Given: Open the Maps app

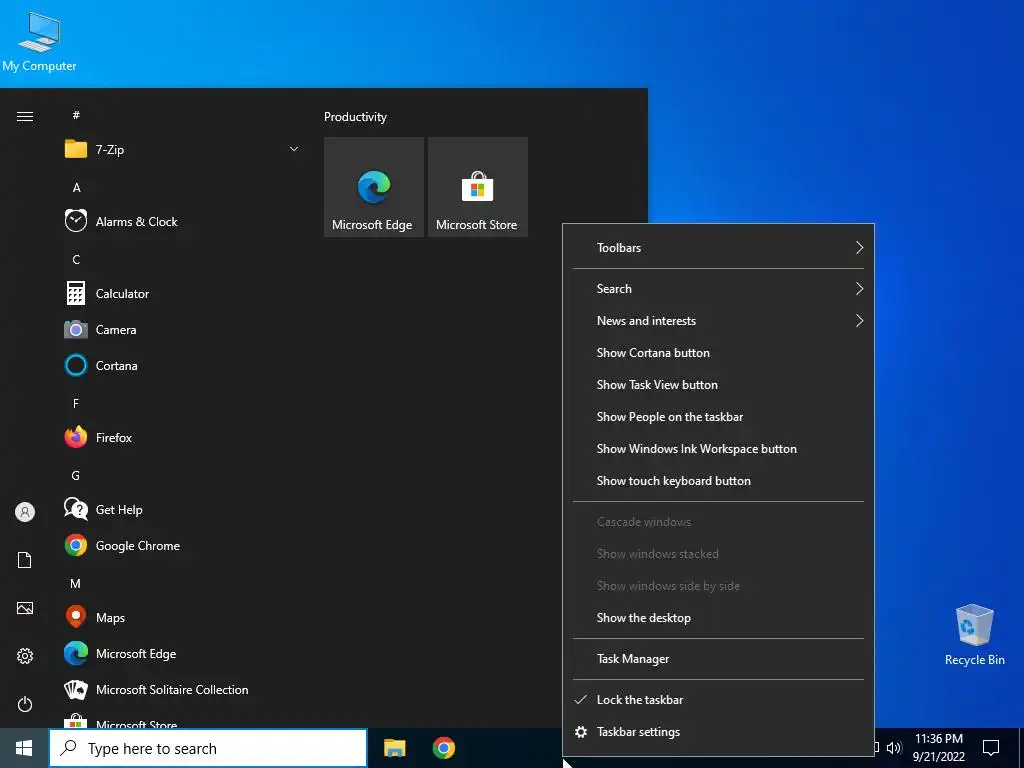Looking at the screenshot, I should coord(182,617).
